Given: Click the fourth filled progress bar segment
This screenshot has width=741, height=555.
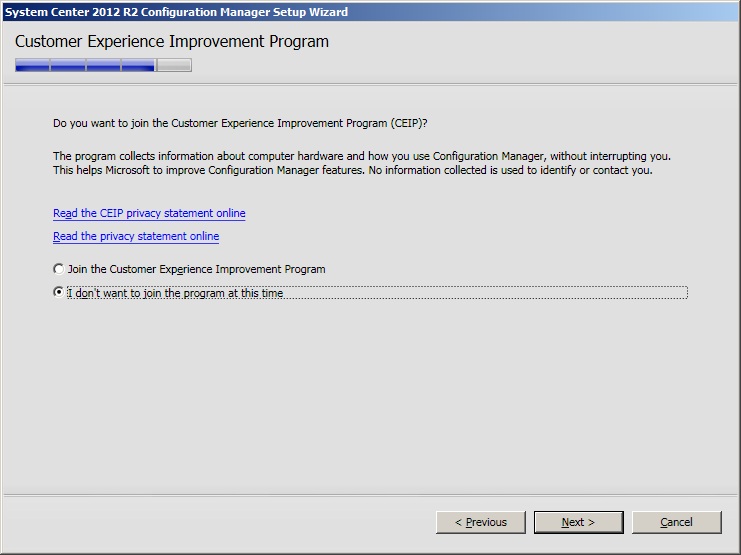Looking at the screenshot, I should (138, 66).
